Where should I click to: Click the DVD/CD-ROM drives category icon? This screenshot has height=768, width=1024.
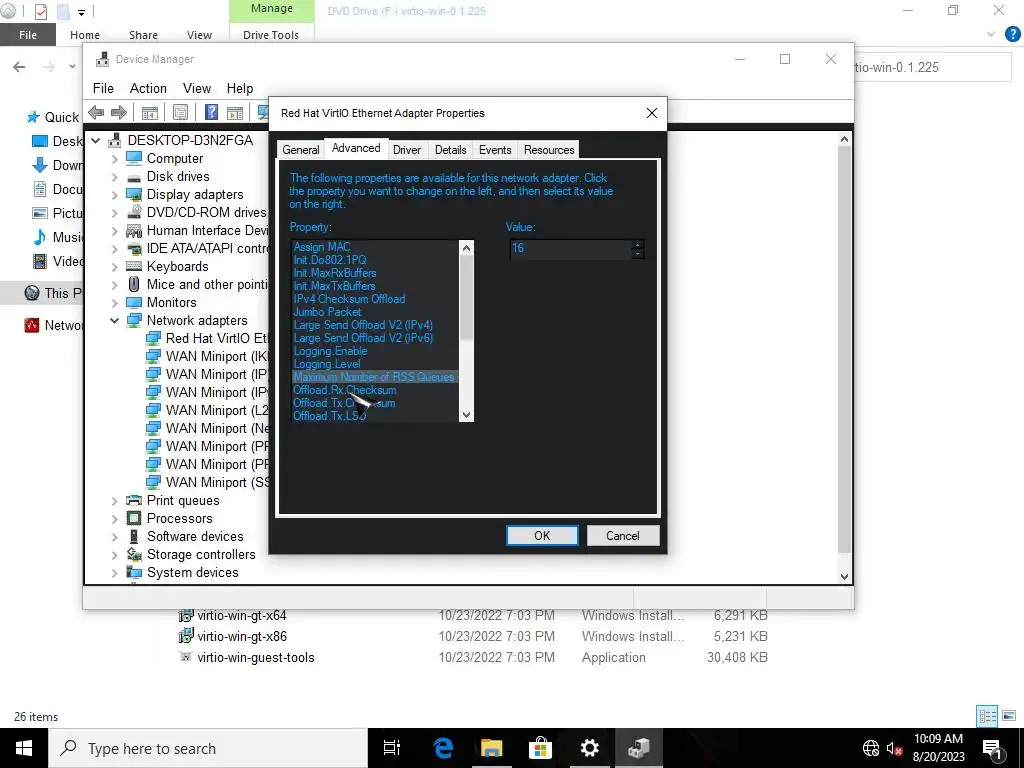pyautogui.click(x=134, y=212)
